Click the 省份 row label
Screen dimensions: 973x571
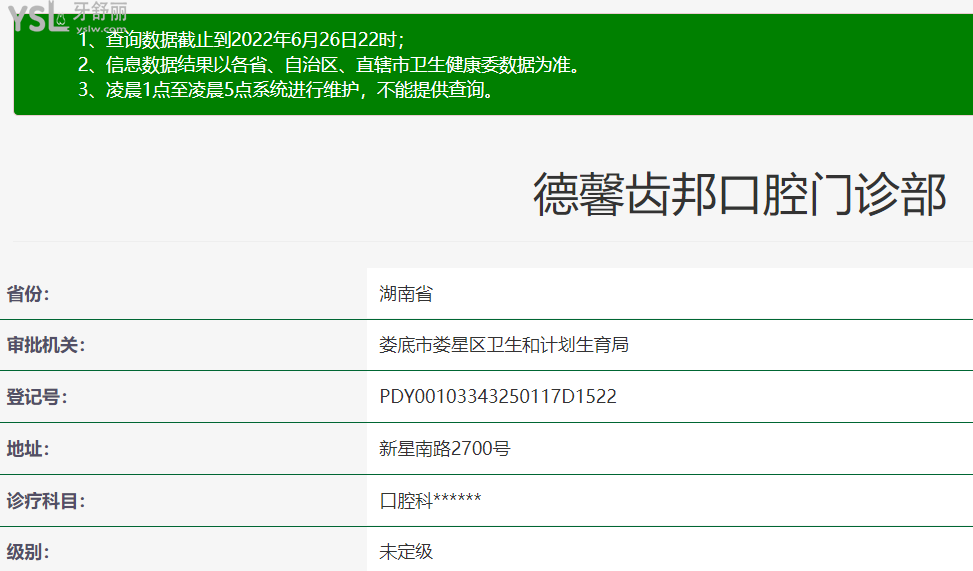click(x=28, y=294)
